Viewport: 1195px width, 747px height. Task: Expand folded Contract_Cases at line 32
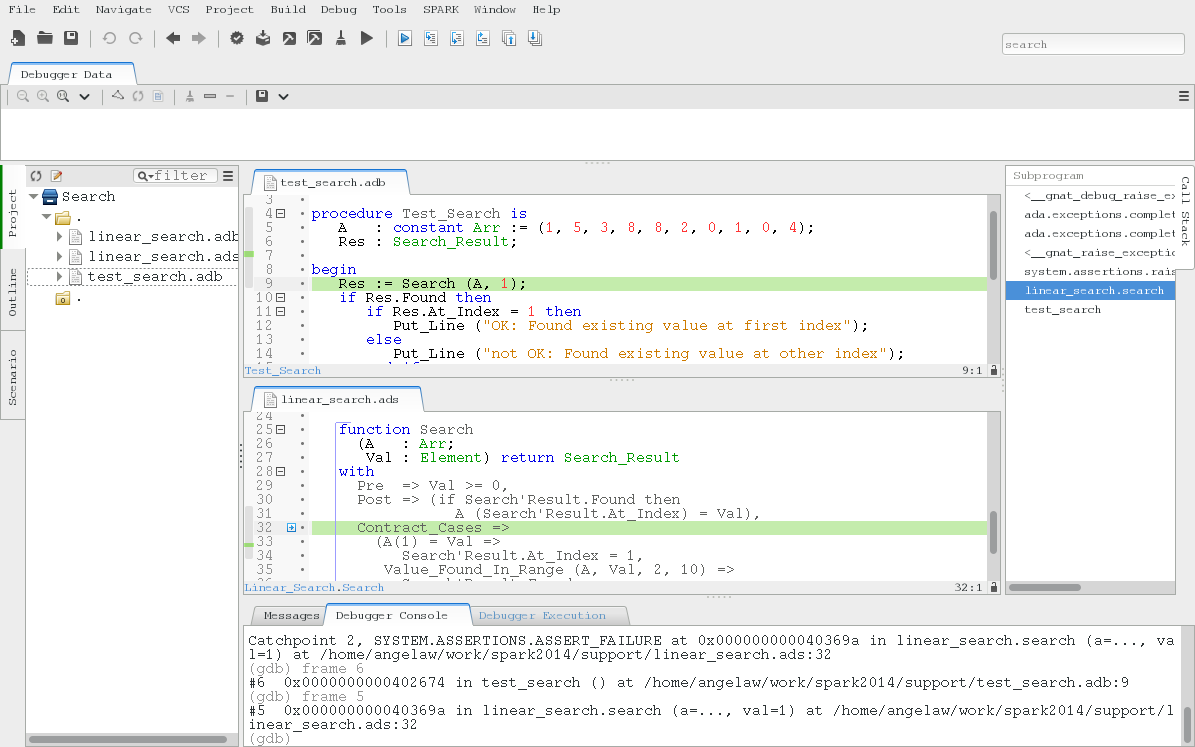pyautogui.click(x=291, y=527)
